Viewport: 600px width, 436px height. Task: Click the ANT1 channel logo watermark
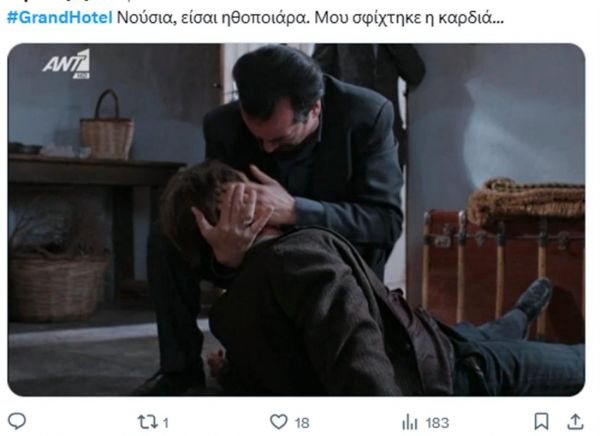tap(67, 63)
